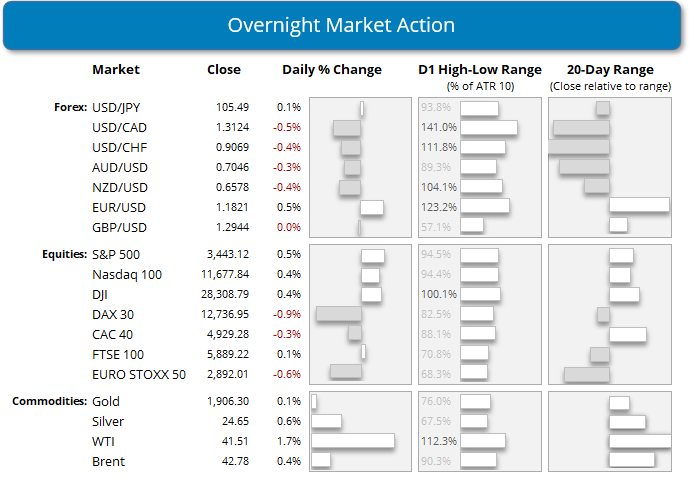Select the 20-Day Range column header

coord(609,70)
